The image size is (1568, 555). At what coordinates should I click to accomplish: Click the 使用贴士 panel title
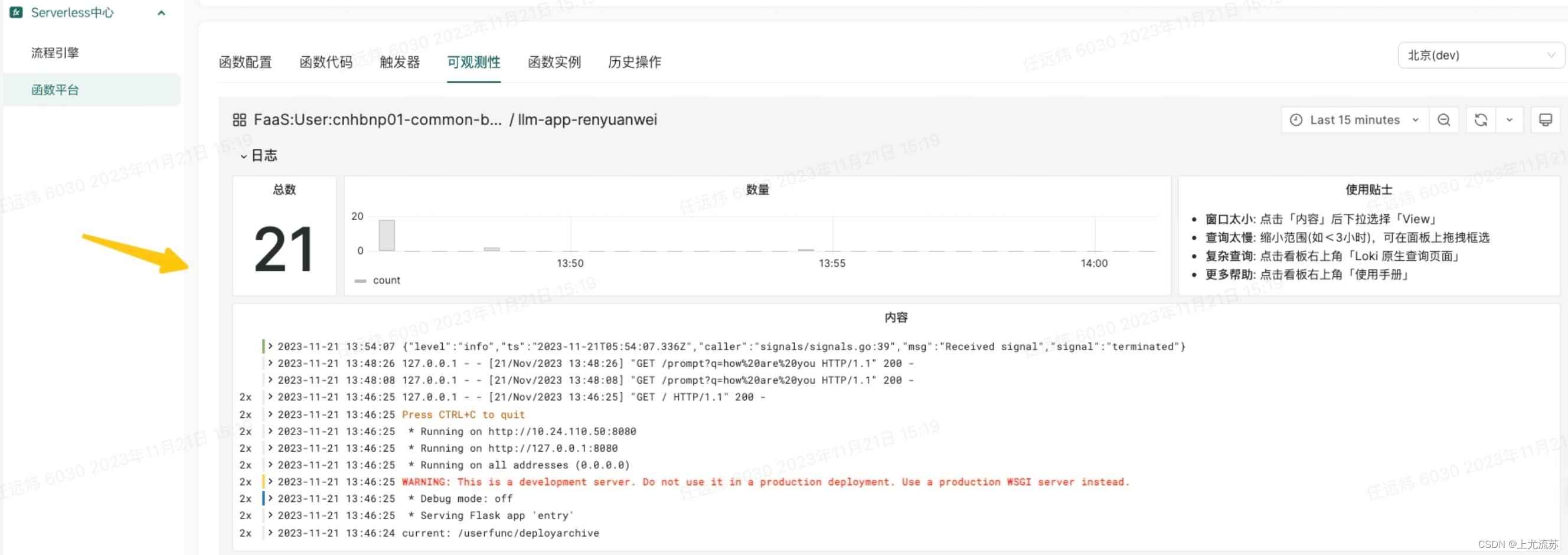[1369, 190]
